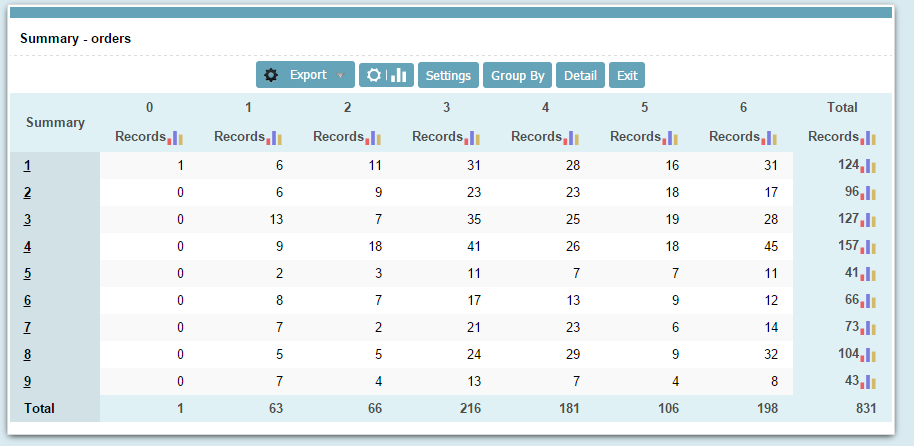Click chart icon beside total 124
914x446 pixels.
(x=867, y=166)
